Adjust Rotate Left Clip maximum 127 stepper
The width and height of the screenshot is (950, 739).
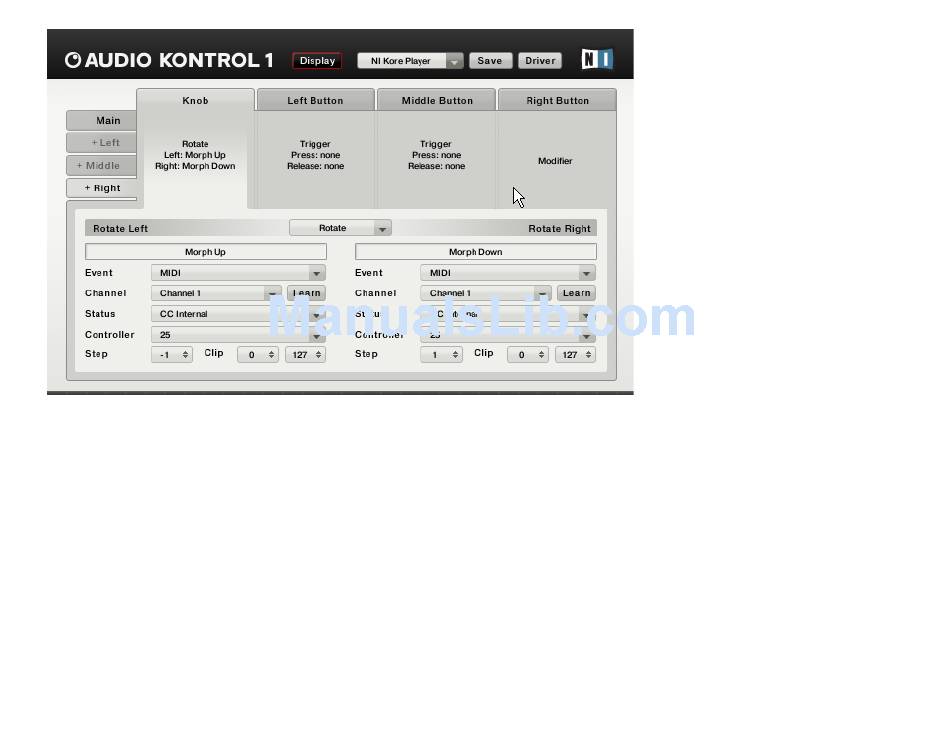[305, 354]
